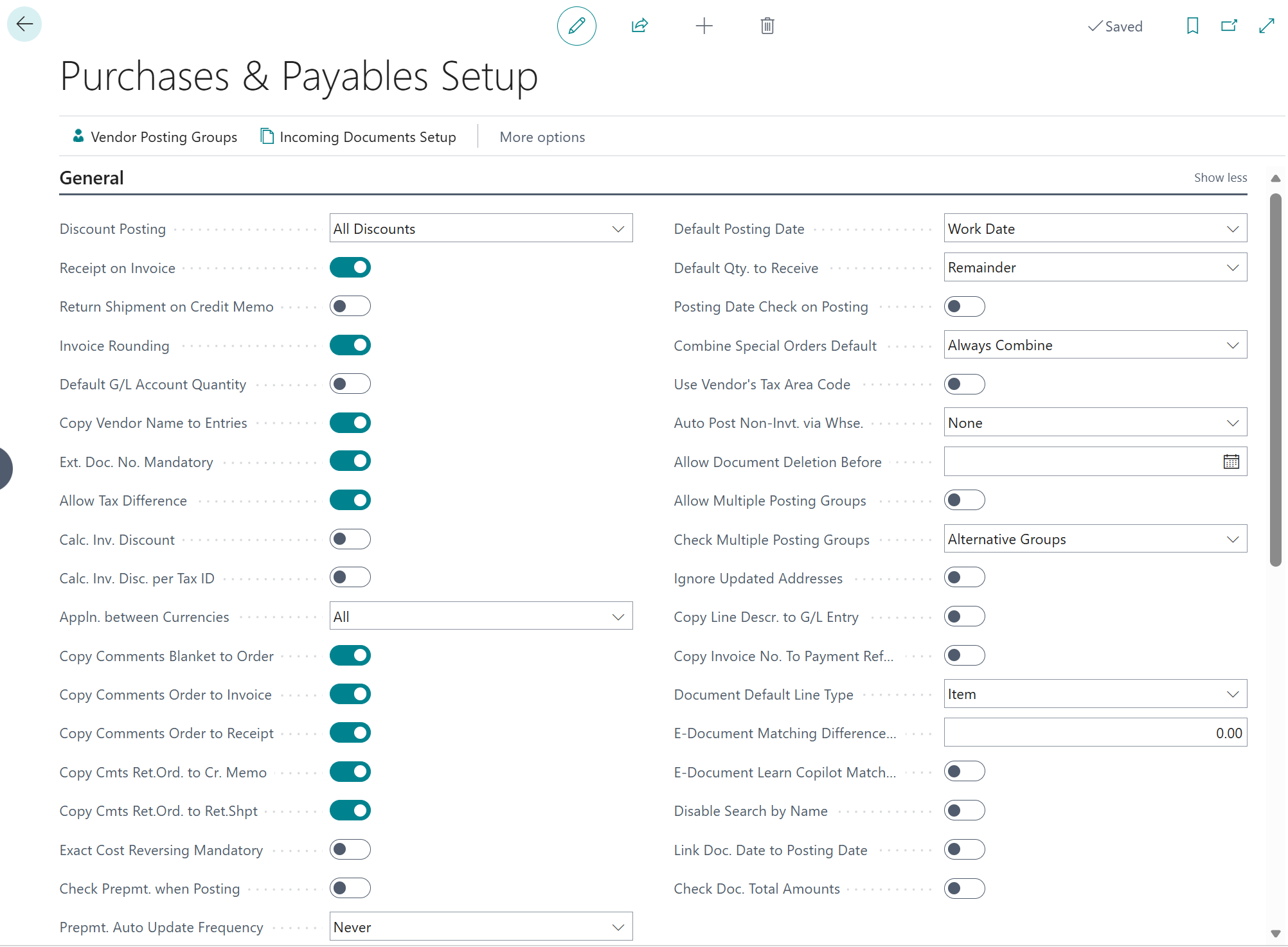
Task: Enable Check Prepmt. when Posting
Action: coord(350,889)
